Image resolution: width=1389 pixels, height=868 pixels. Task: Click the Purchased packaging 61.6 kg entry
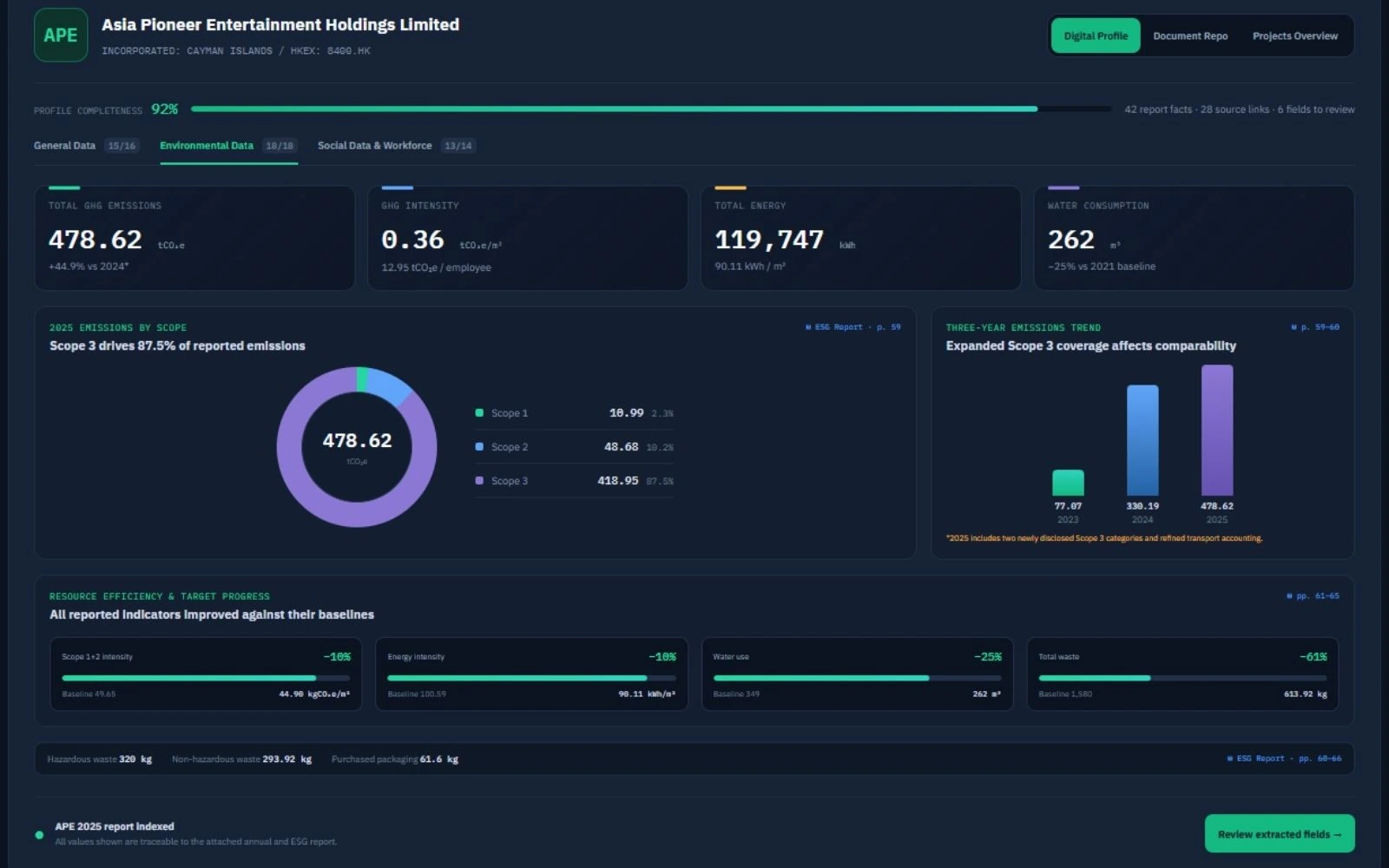395,759
